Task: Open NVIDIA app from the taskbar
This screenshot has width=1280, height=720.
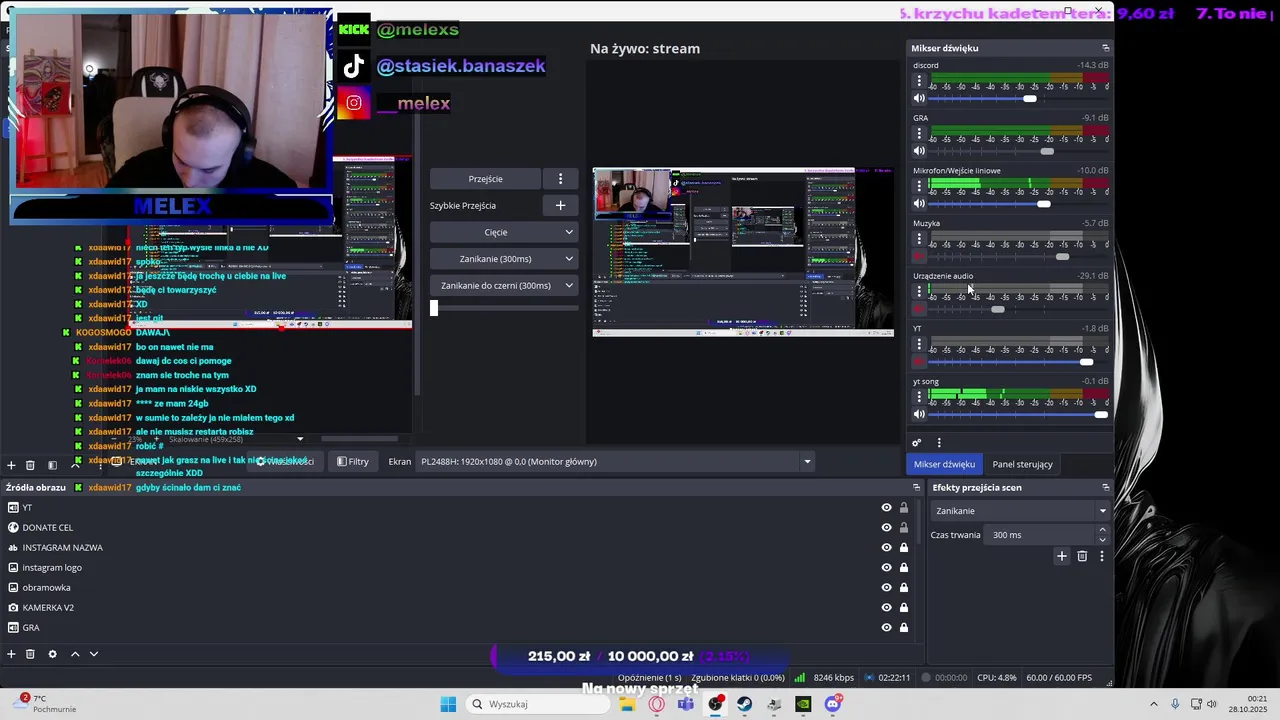Action: point(803,704)
